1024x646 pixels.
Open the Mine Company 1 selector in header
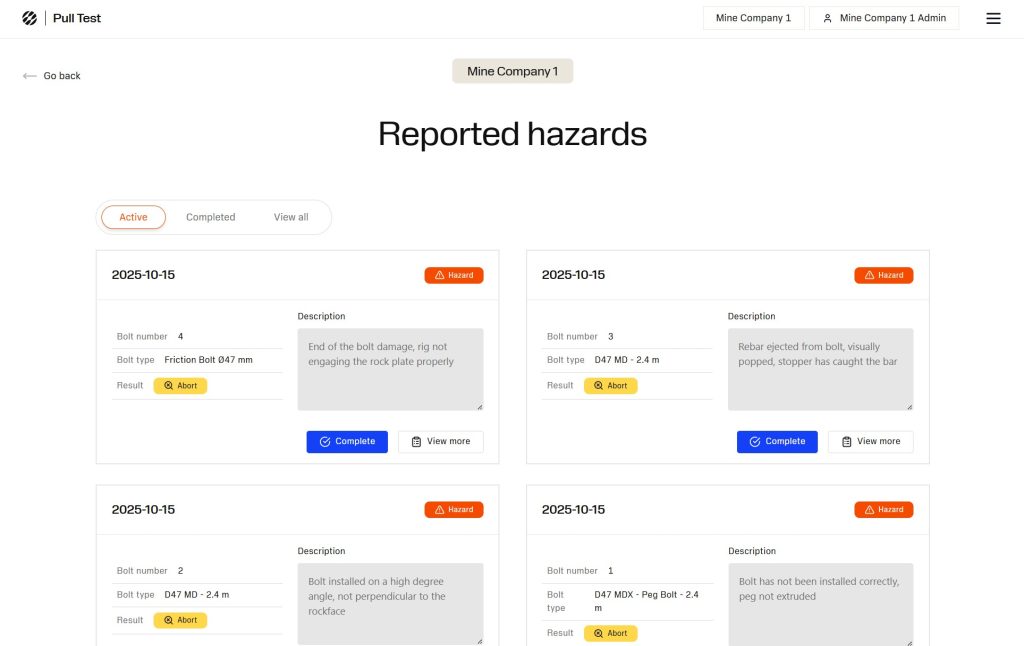(x=753, y=18)
